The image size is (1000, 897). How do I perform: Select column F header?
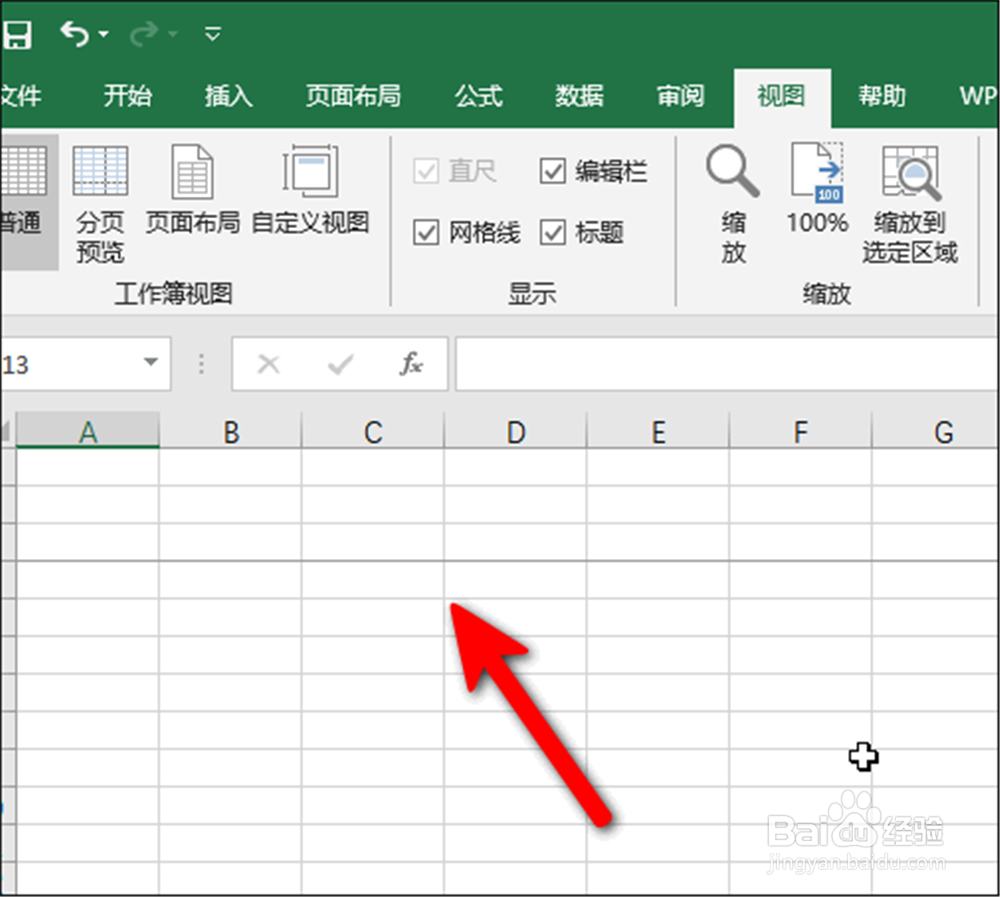pos(800,431)
